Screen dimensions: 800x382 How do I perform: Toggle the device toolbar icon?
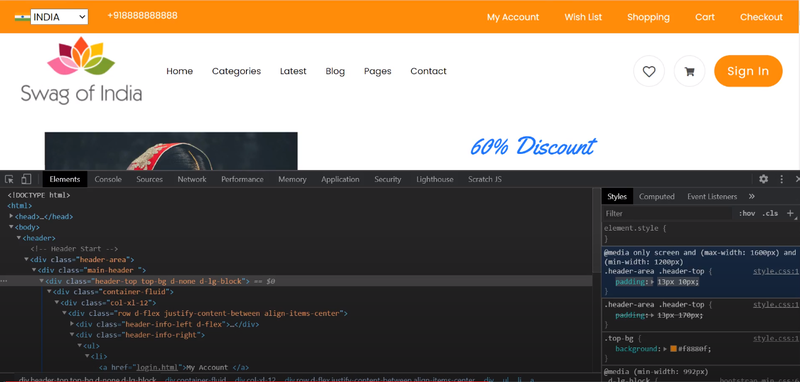26,179
